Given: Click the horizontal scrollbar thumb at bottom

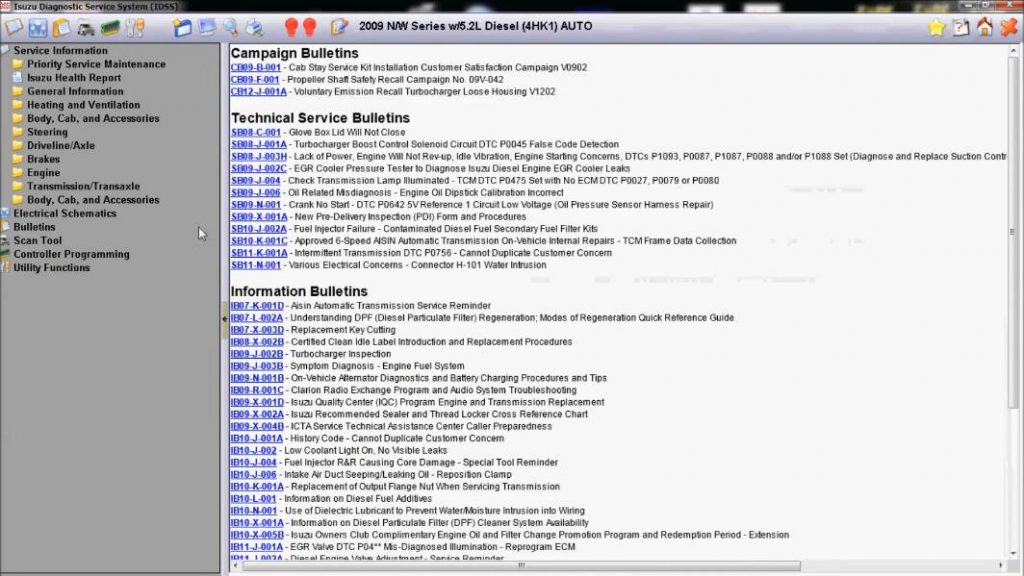Looking at the screenshot, I should coord(520,566).
